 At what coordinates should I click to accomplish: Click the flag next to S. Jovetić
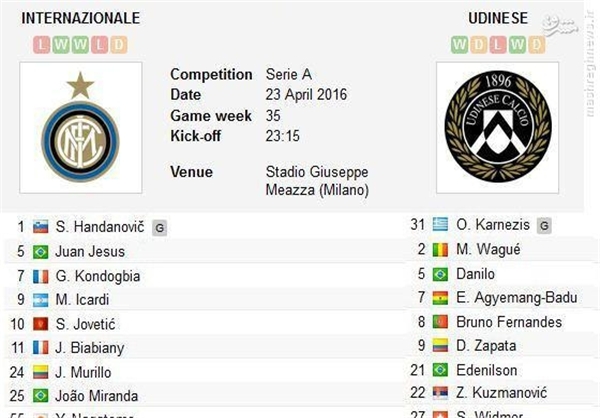pyautogui.click(x=41, y=323)
